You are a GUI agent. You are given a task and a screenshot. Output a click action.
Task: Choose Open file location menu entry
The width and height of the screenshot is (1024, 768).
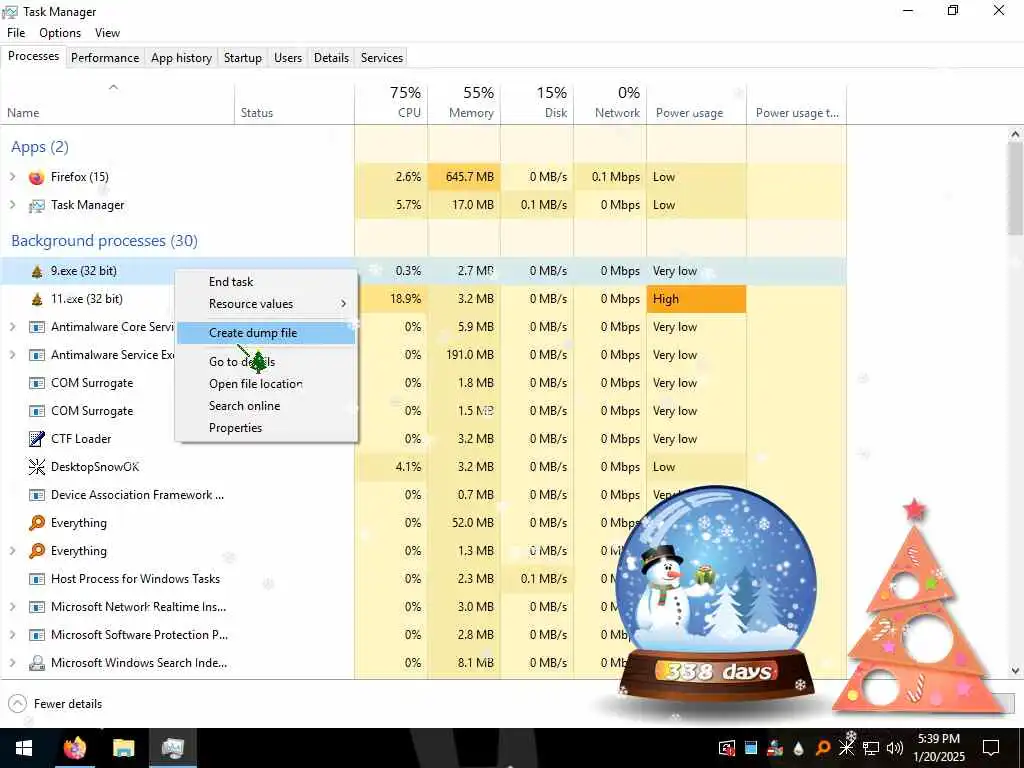tap(266, 384)
